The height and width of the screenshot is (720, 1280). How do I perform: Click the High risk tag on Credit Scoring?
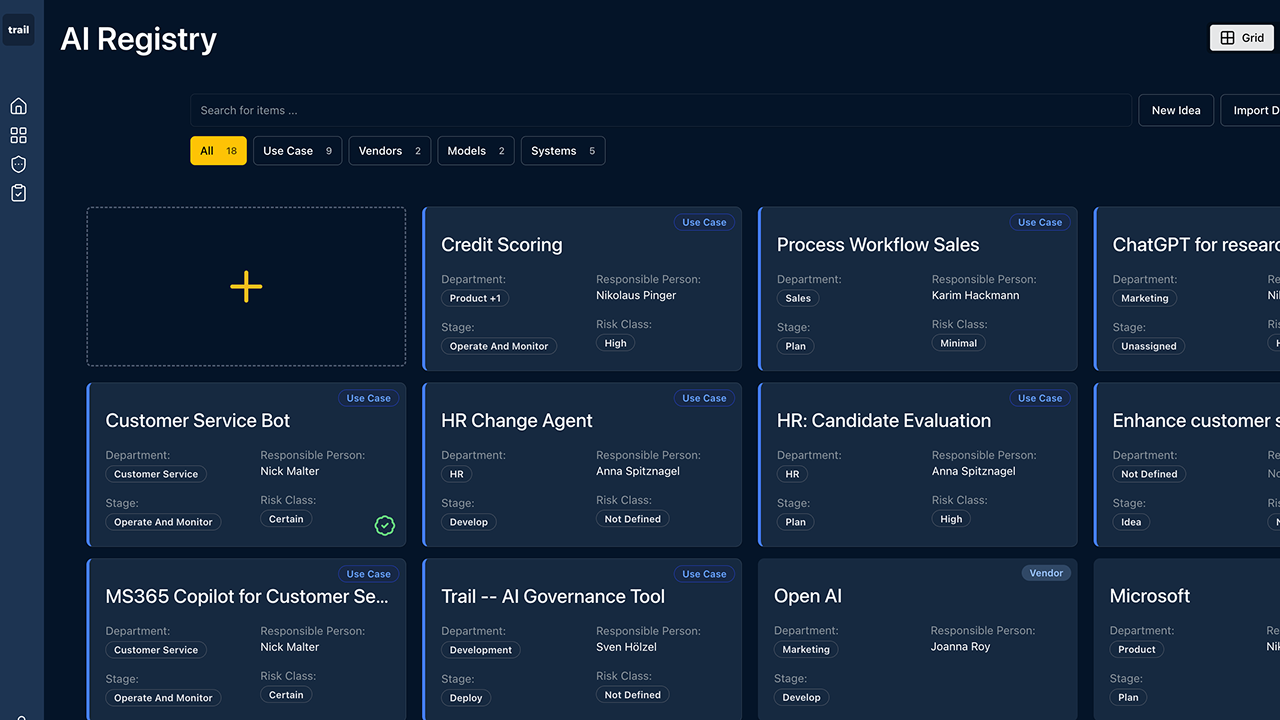click(x=616, y=343)
